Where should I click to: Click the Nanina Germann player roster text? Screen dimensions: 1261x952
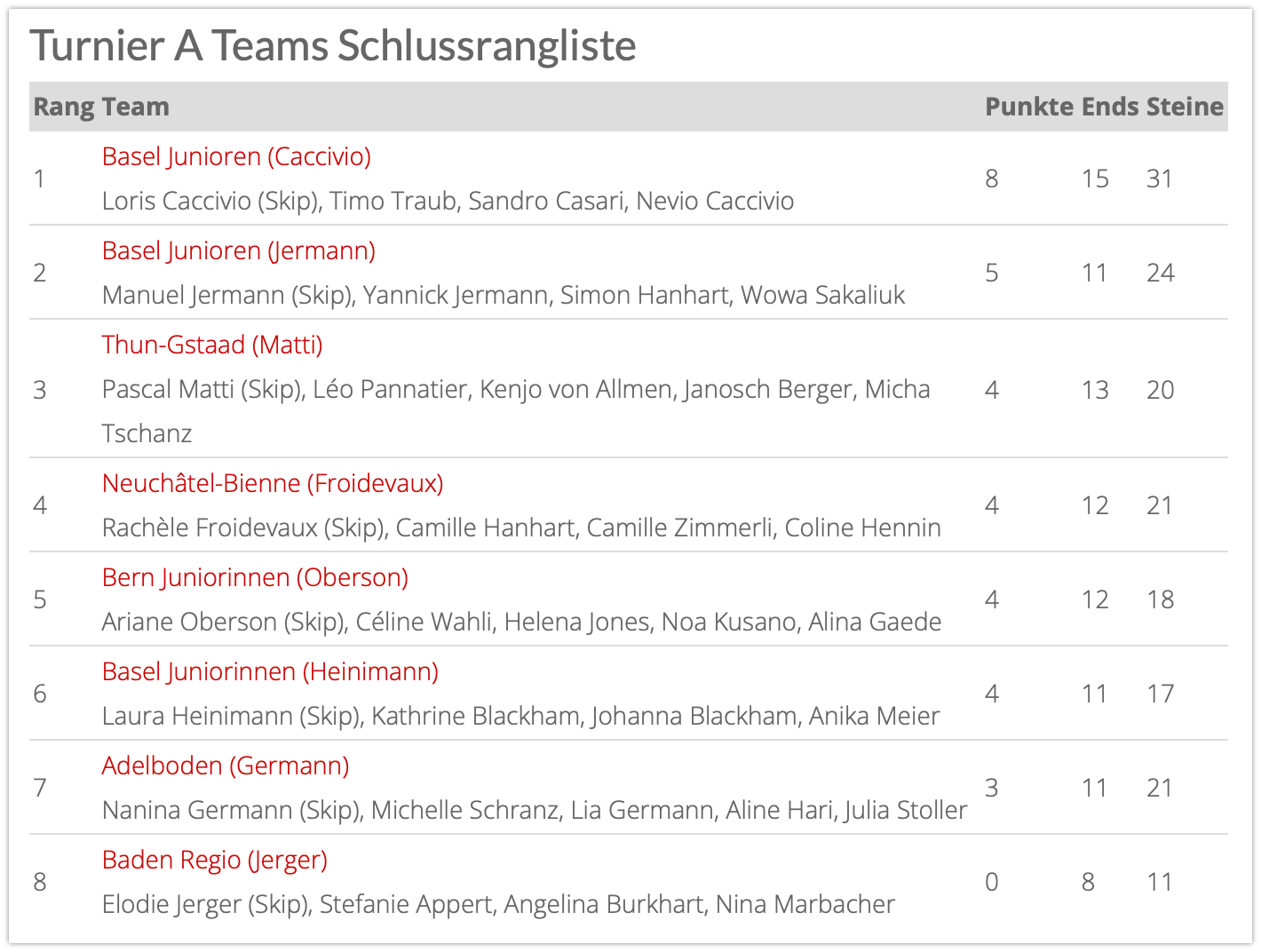click(534, 810)
